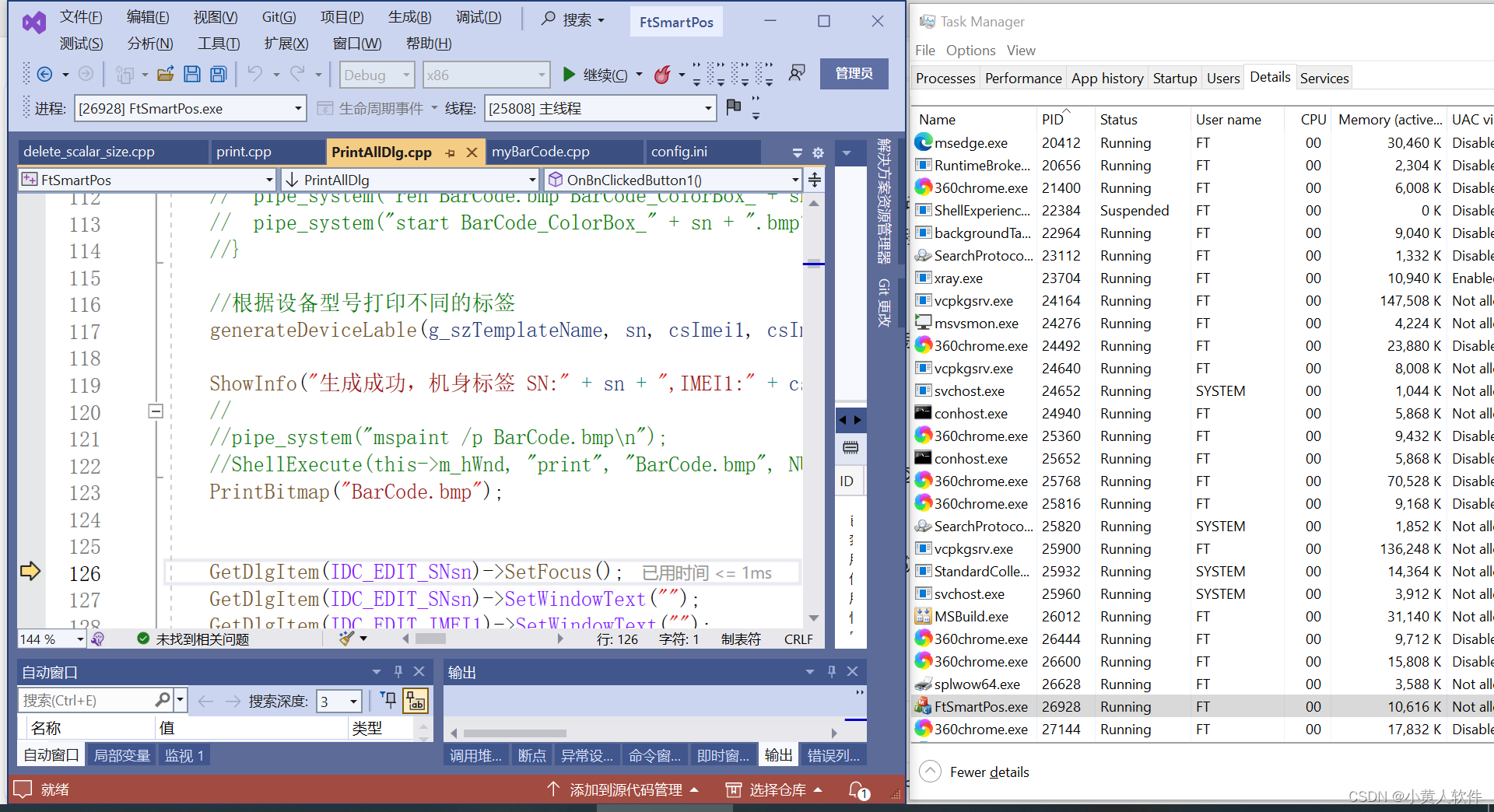This screenshot has height=812, width=1494.
Task: Close the Output panel
Action: 853,671
